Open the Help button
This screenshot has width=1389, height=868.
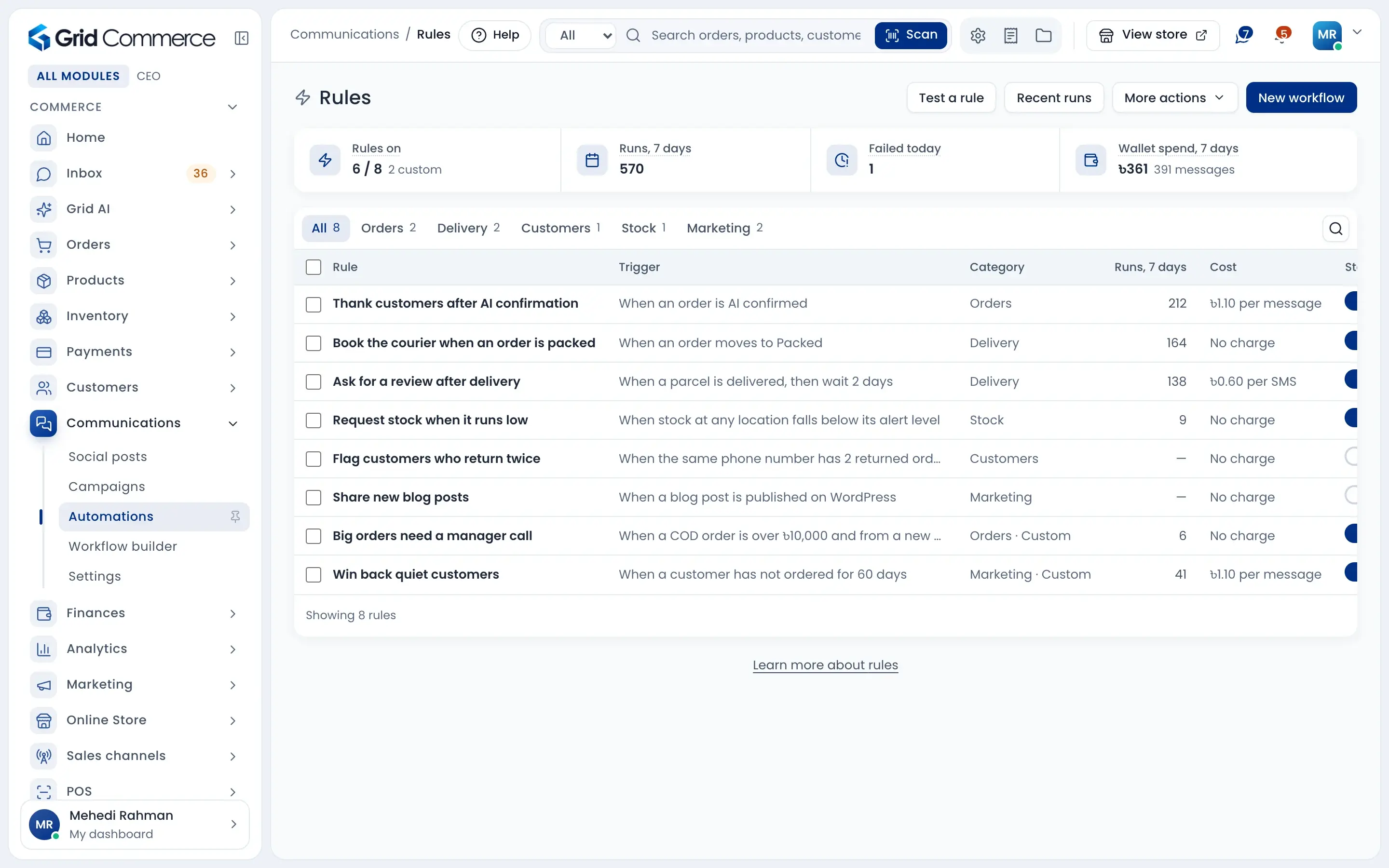495,36
